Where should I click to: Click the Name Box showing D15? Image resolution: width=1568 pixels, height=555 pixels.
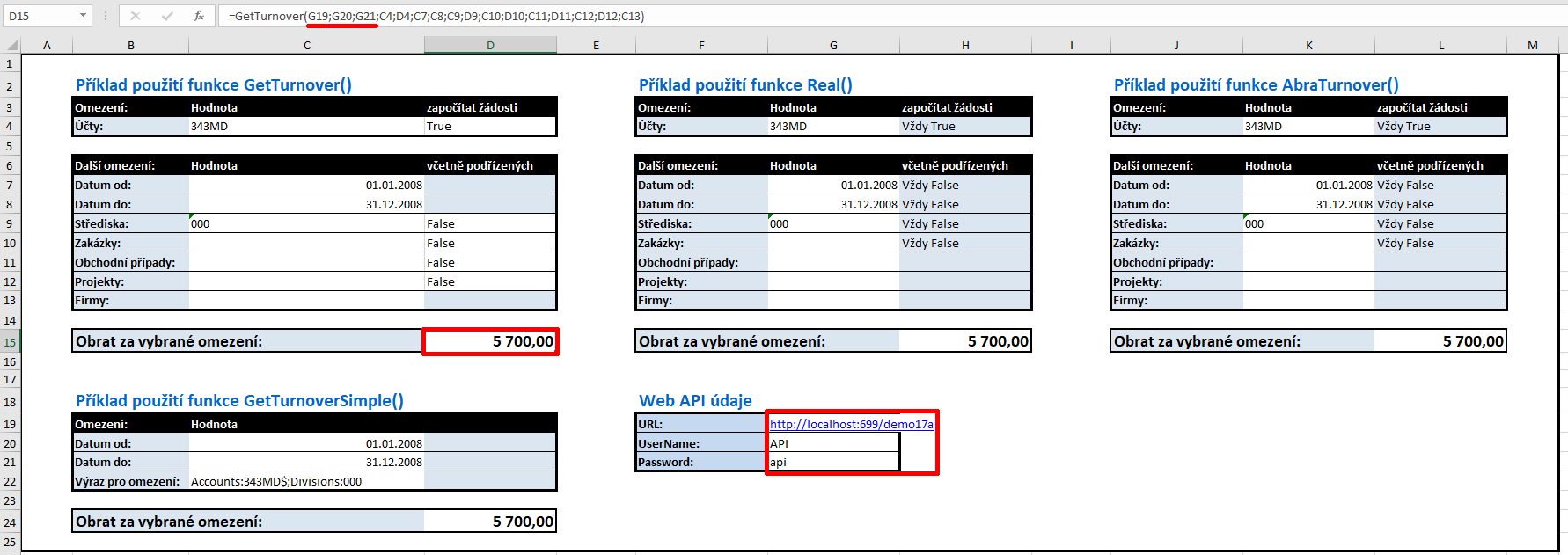click(x=40, y=16)
